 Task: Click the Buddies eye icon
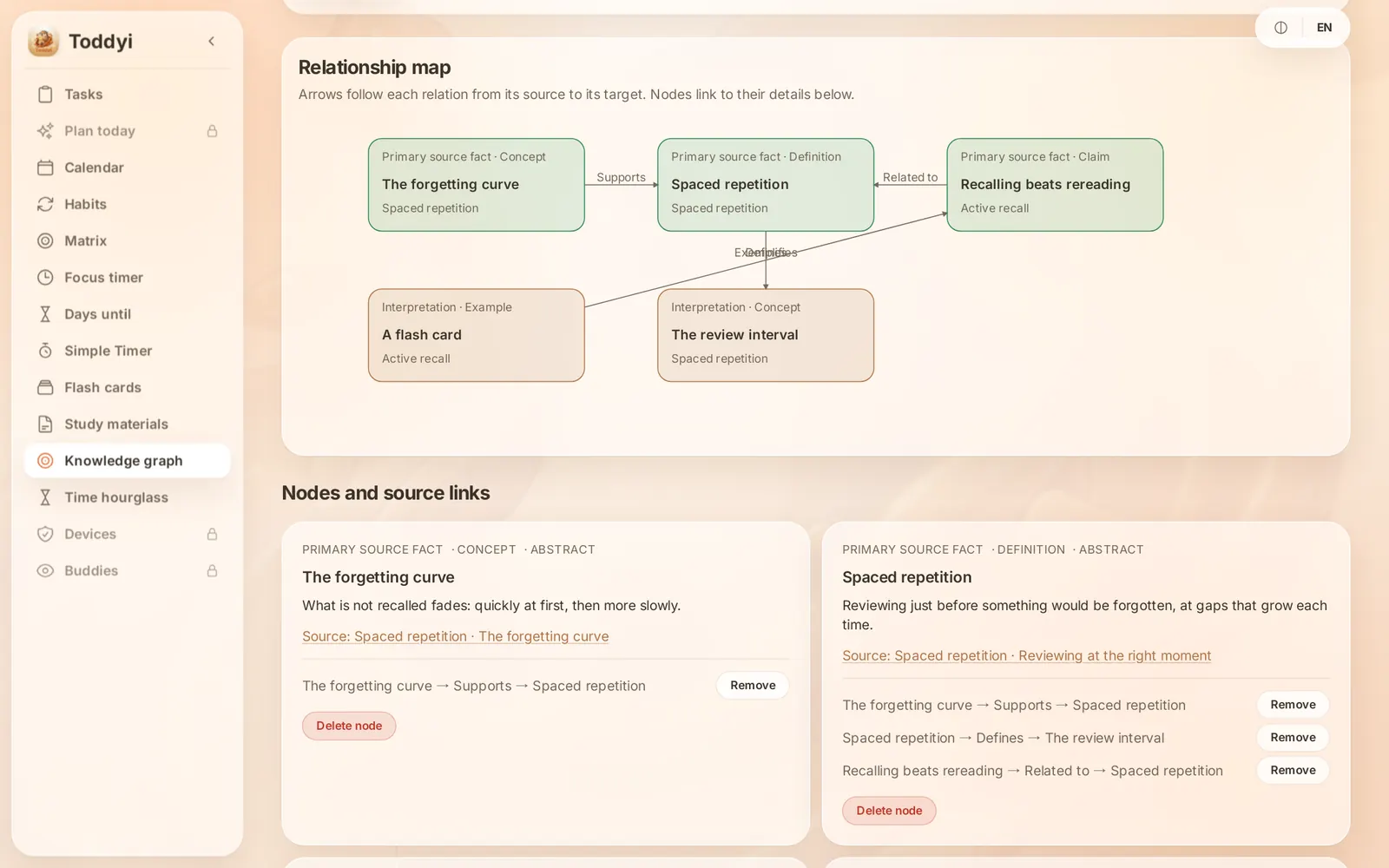pyautogui.click(x=45, y=570)
